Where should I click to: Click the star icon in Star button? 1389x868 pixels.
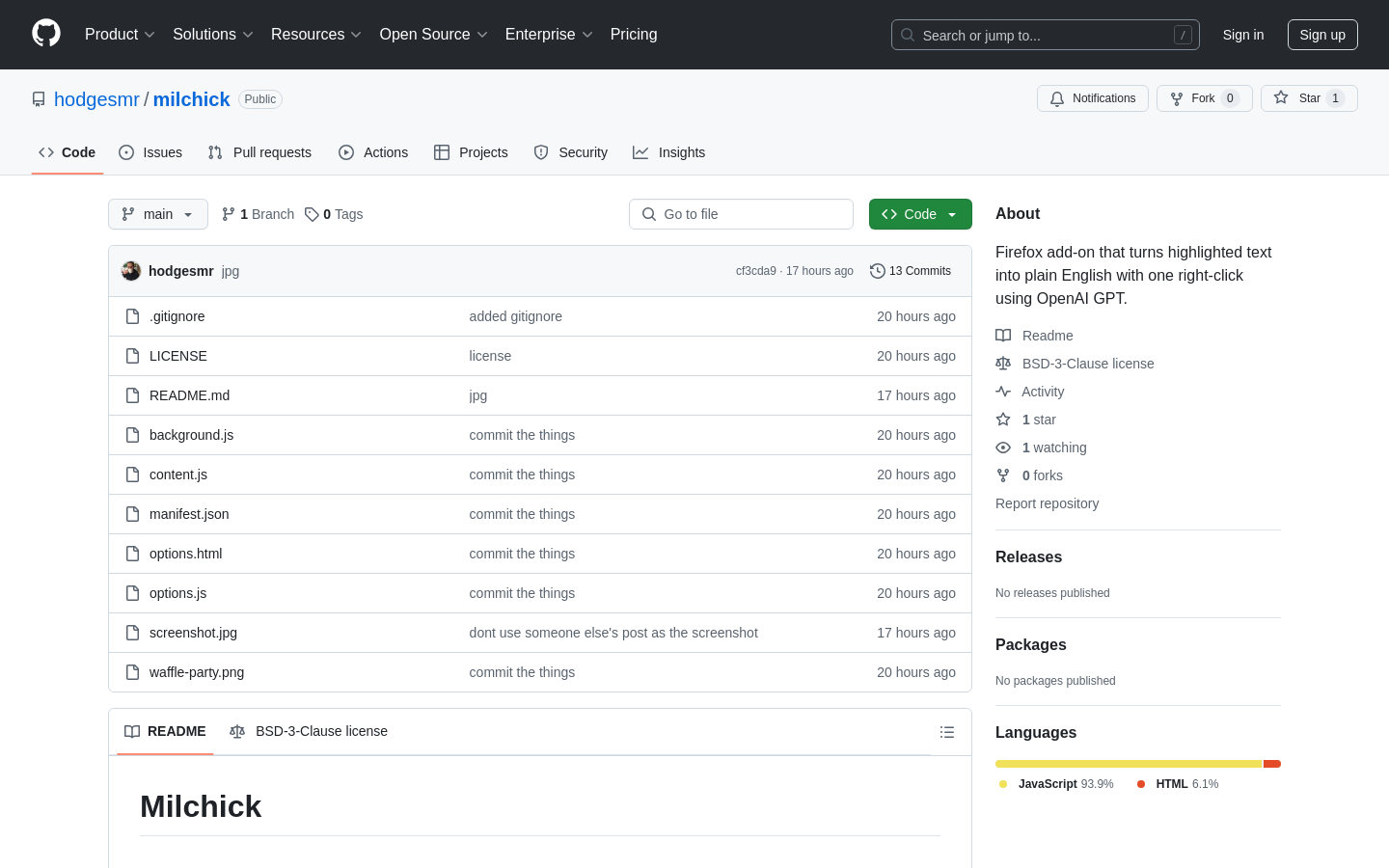pos(1281,97)
